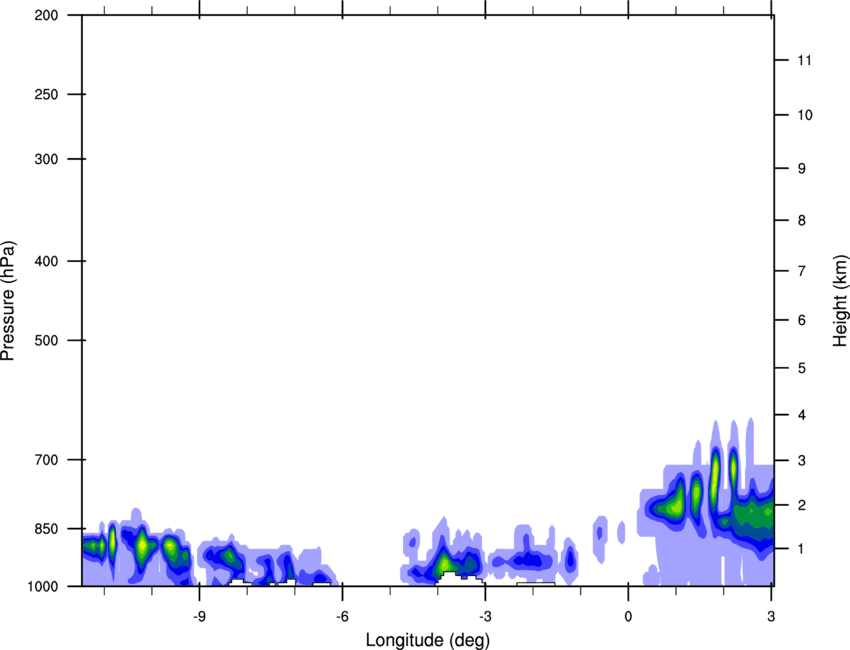Pick the 2 km height tick label

point(802,505)
